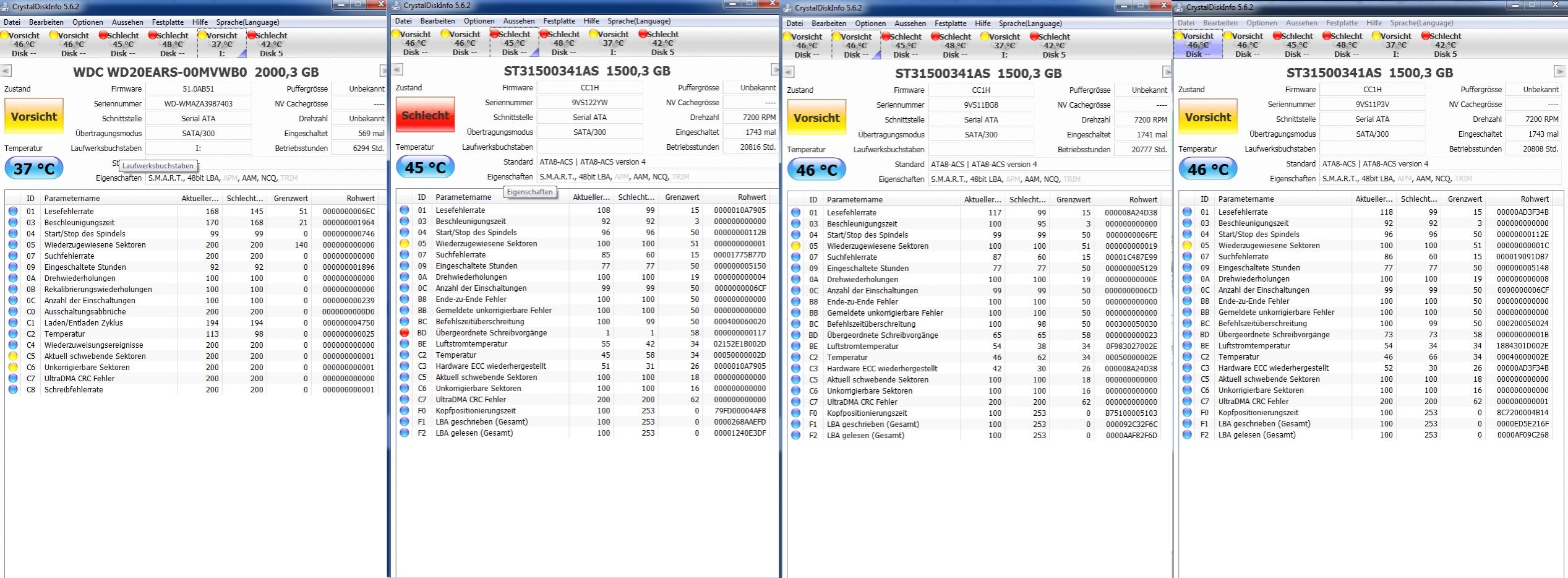This screenshot has height=578, width=1568.
Task: Click blue status icon of 01 Lesefehlerrate in WDC window
Action: pyautogui.click(x=13, y=211)
